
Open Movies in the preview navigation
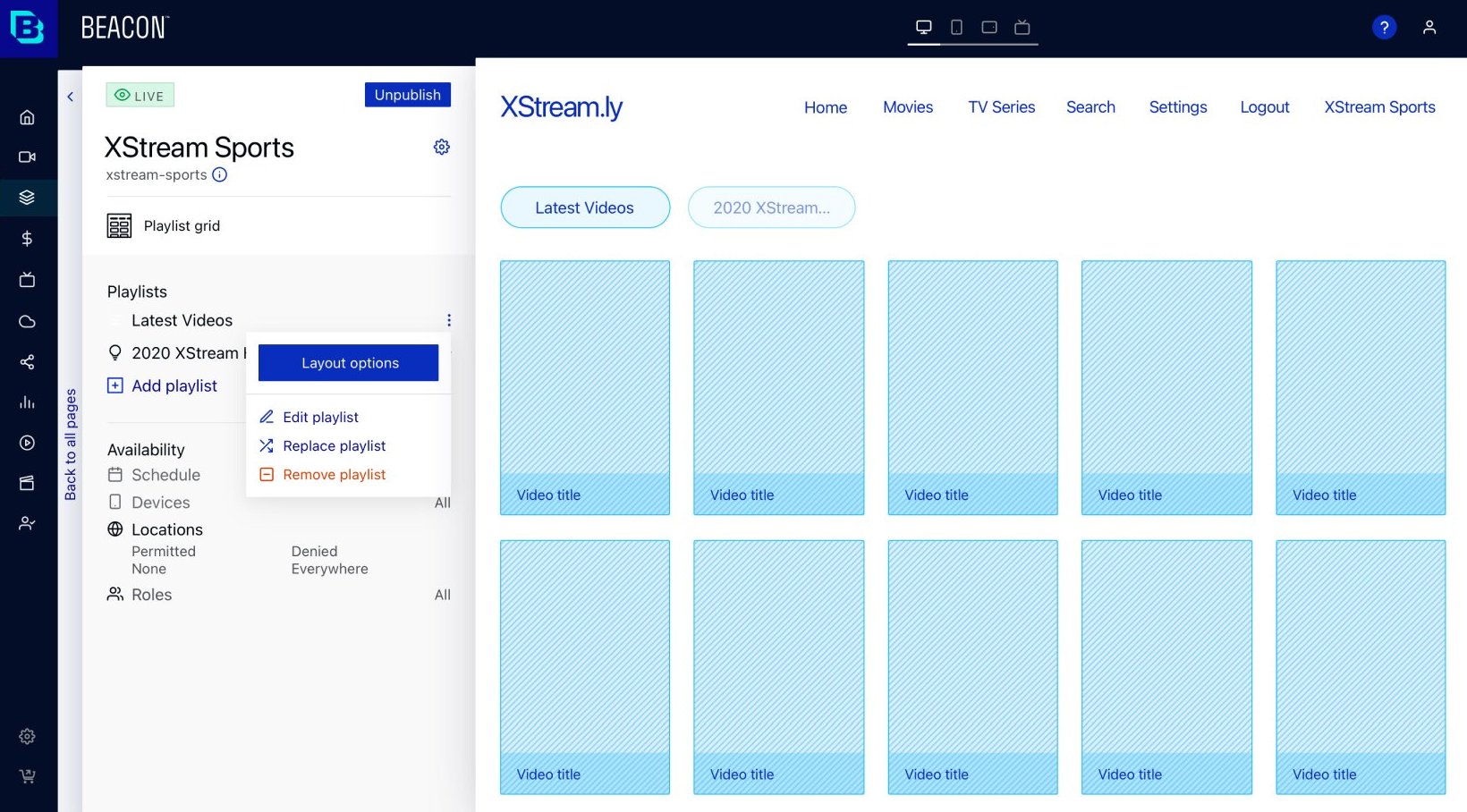(x=908, y=107)
